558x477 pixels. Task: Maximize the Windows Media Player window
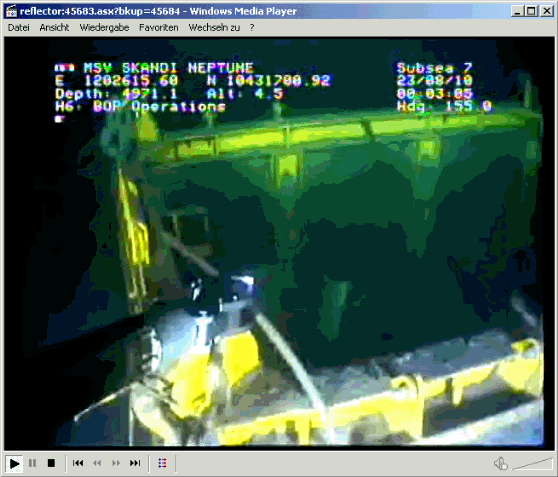pyautogui.click(x=531, y=11)
